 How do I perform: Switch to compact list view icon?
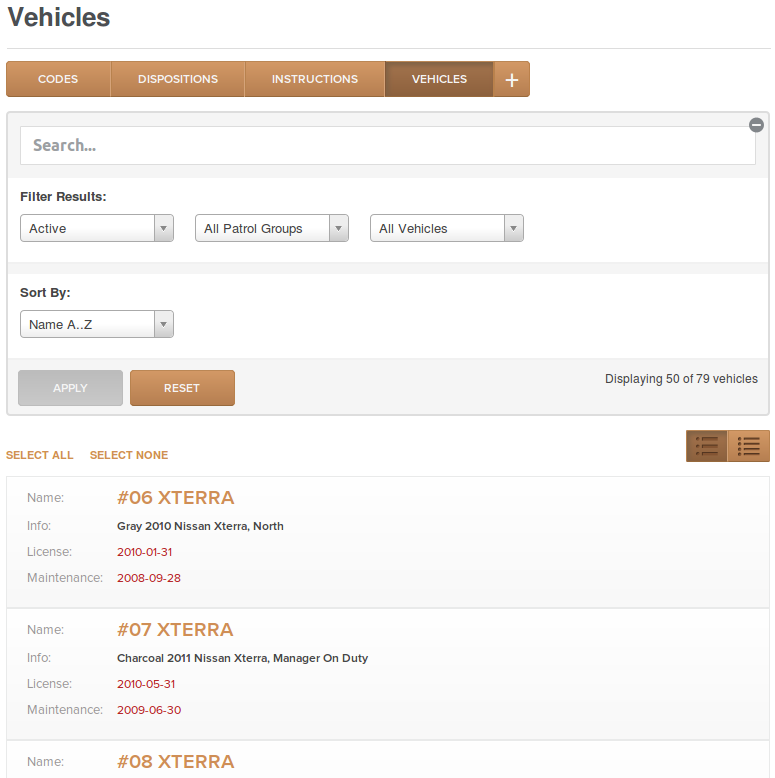pos(748,446)
